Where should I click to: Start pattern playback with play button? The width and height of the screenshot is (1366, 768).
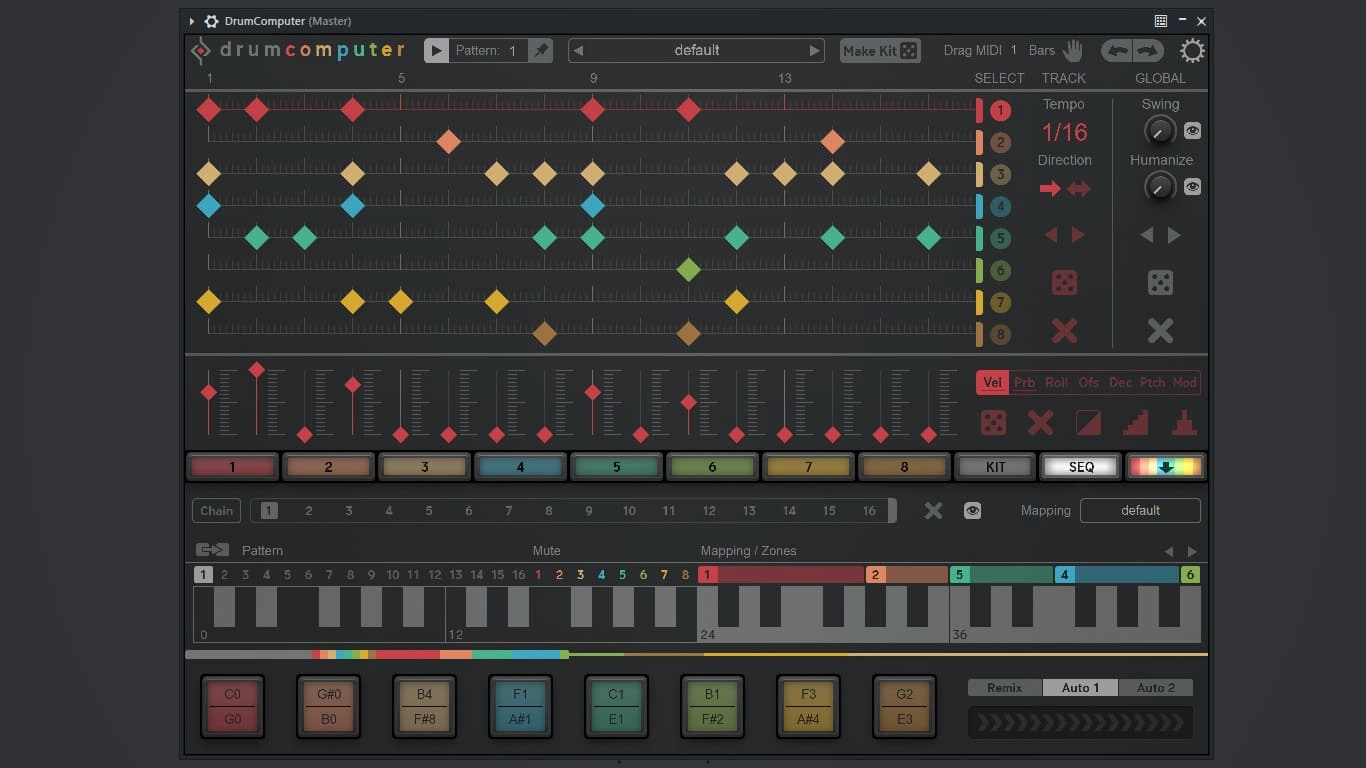(x=436, y=50)
